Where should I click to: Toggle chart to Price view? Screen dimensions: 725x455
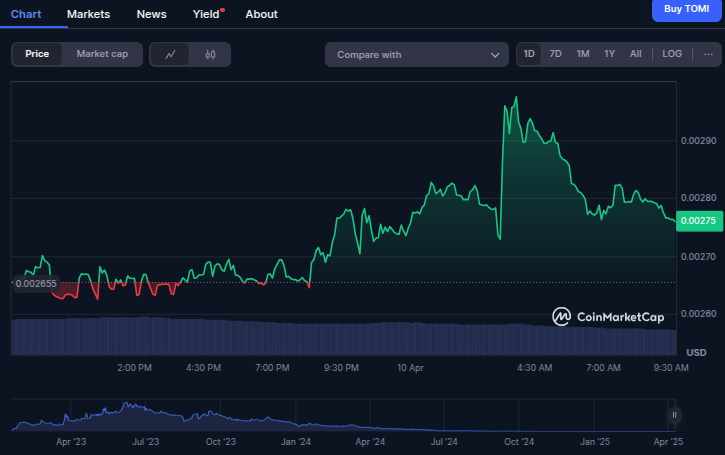(x=37, y=54)
